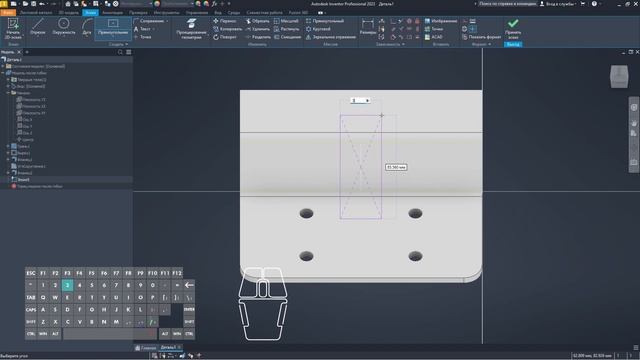Click Circular pattern (Круговой) tool
This screenshot has height=360, width=640.
318,29
